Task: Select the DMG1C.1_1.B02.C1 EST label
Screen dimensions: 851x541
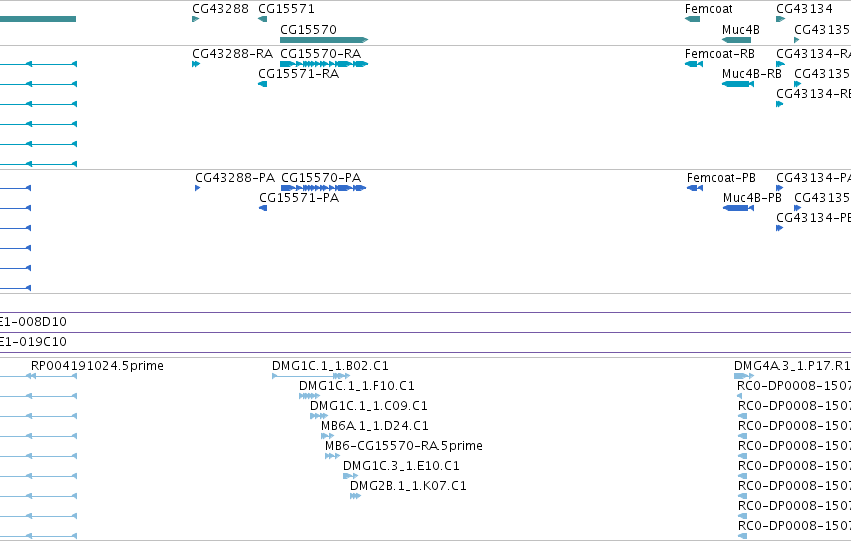Action: click(x=330, y=366)
